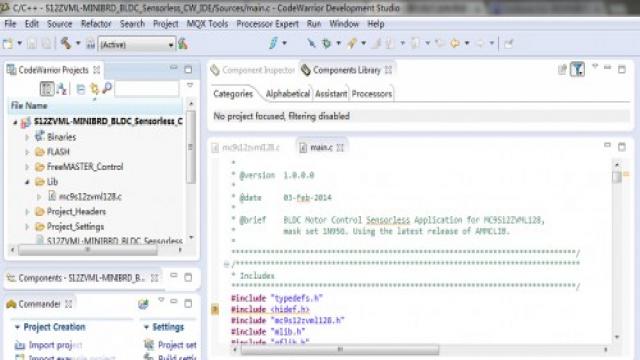Switch to the Components Library tab

pos(346,70)
